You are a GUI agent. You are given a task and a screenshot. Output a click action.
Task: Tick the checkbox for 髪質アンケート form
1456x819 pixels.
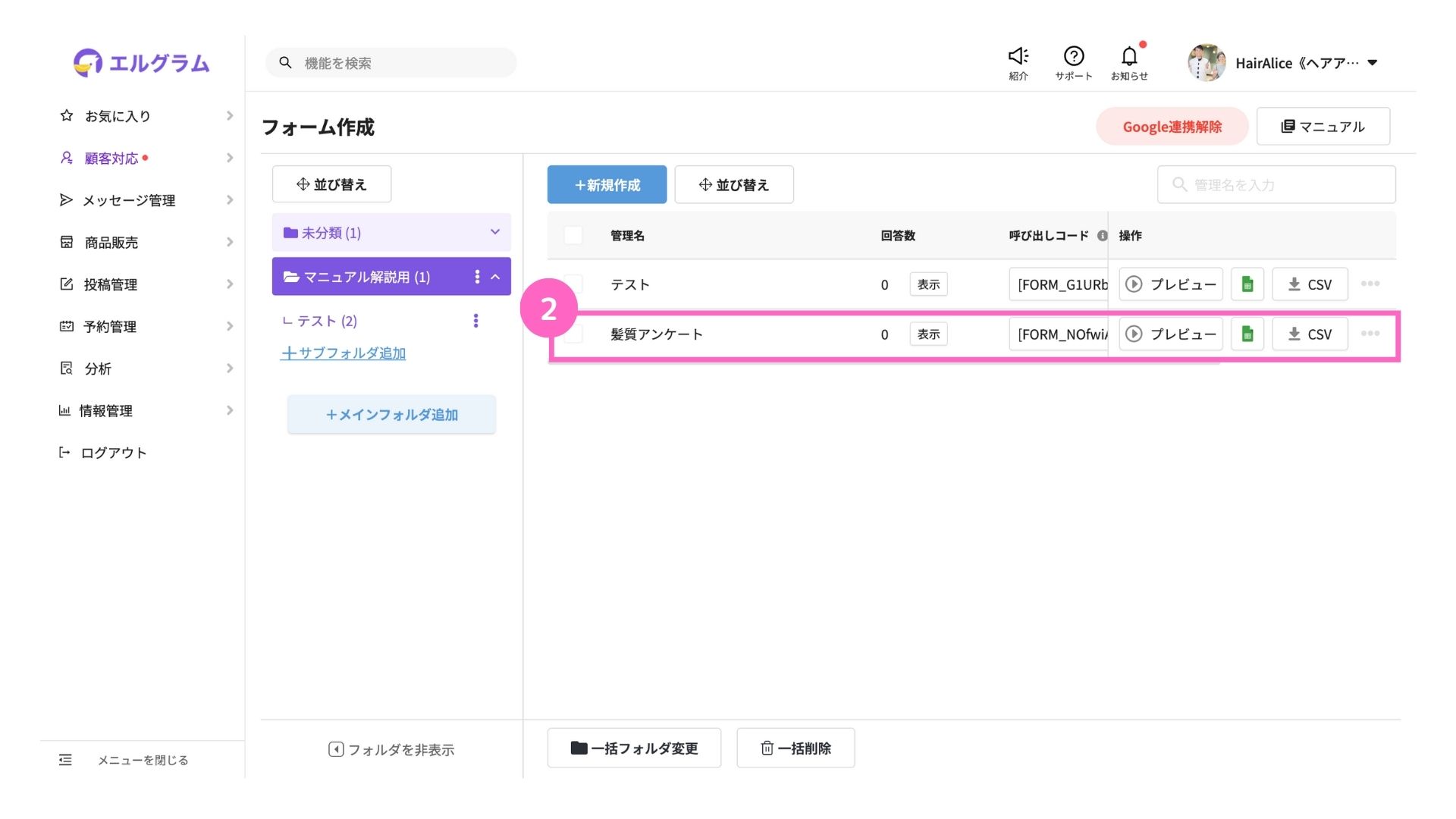[x=573, y=334]
